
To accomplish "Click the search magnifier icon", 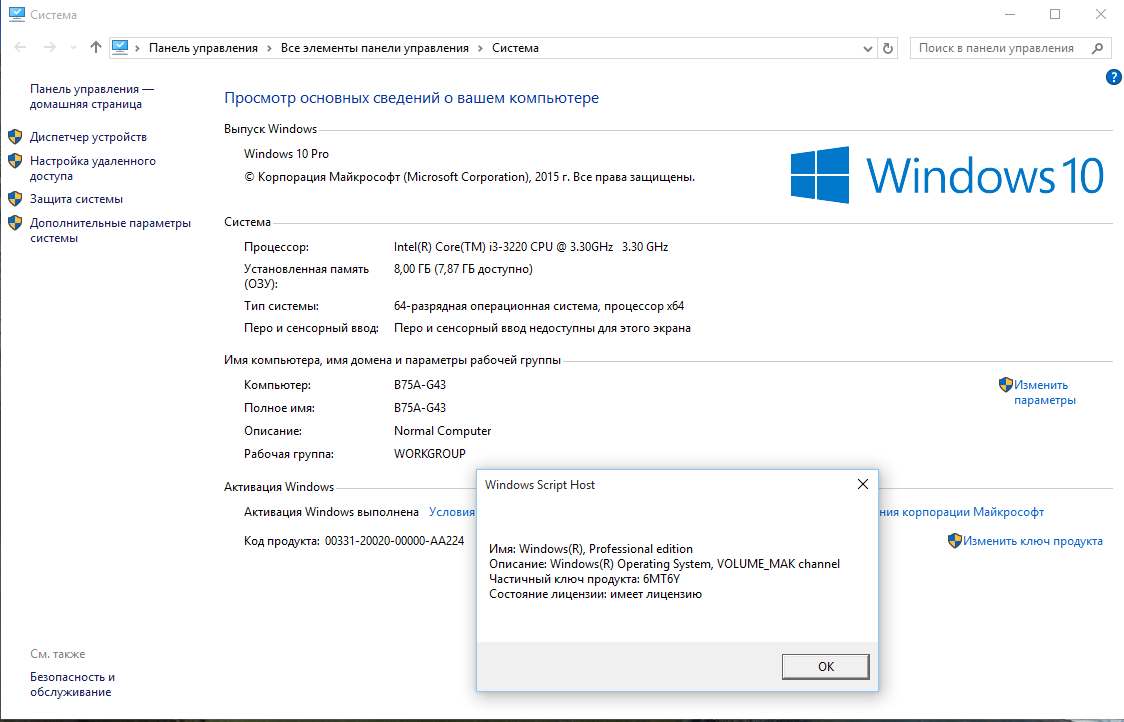I will [1097, 48].
